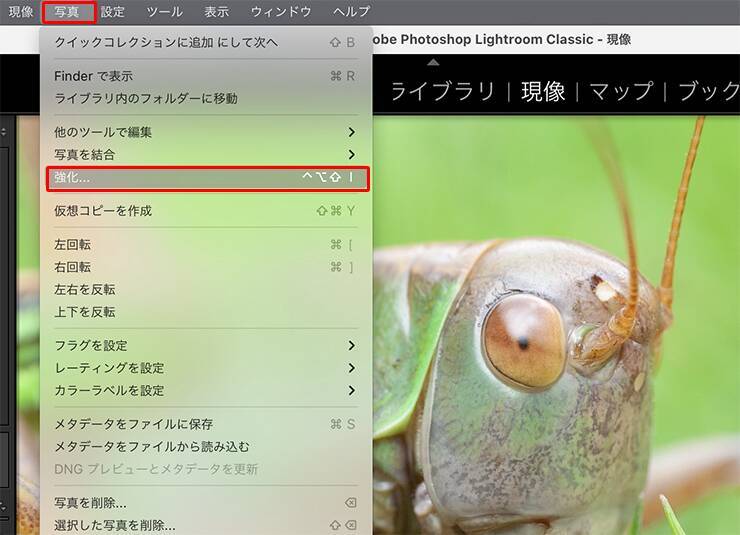Viewport: 740px width, 535px height.
Task: Select 右回転 to rotate right
Action: [206, 267]
